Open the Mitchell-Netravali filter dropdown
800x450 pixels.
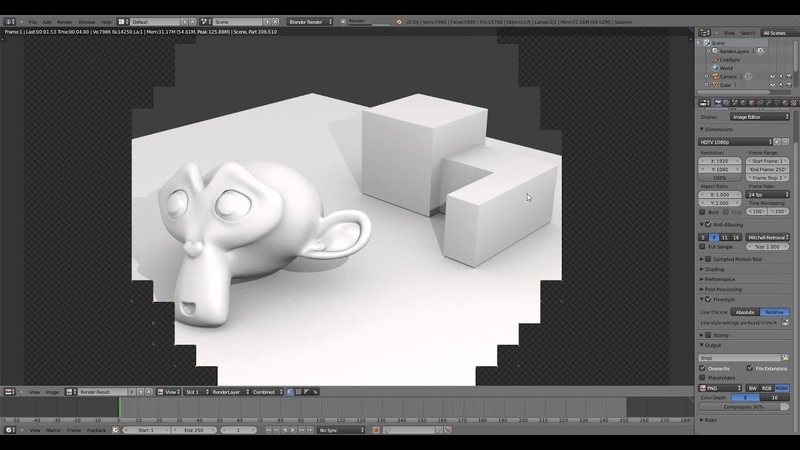(x=767, y=237)
